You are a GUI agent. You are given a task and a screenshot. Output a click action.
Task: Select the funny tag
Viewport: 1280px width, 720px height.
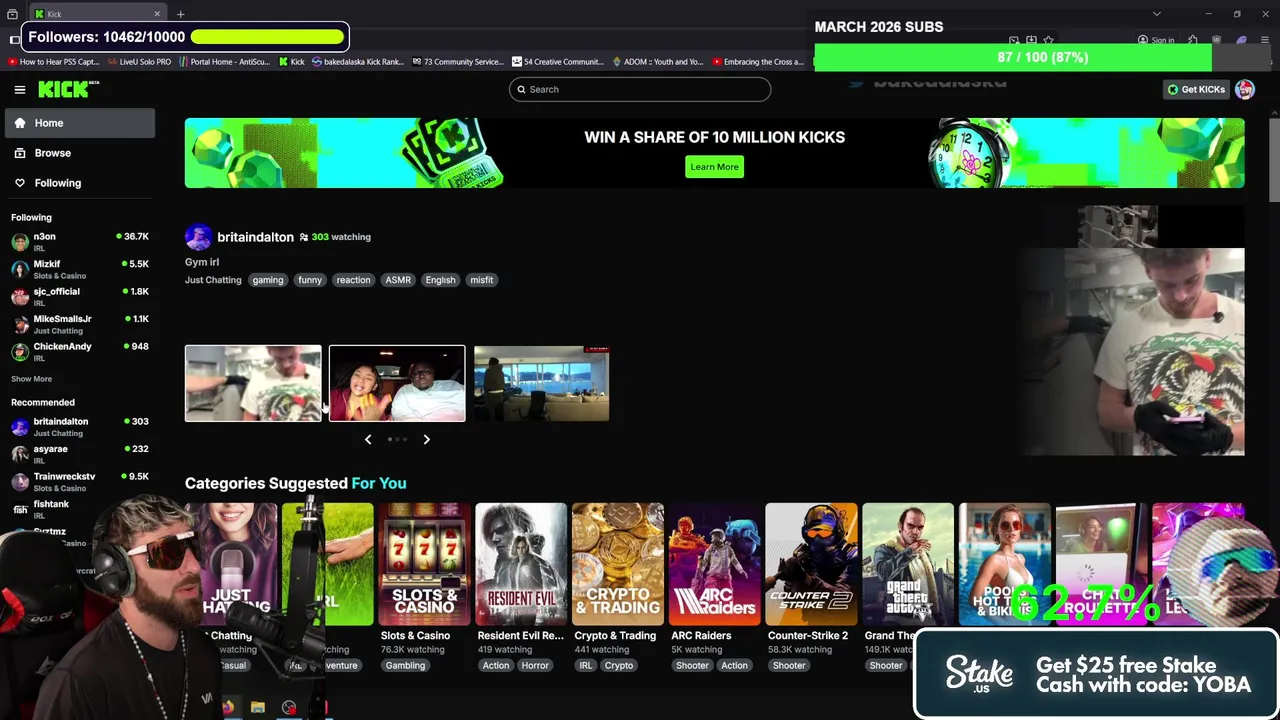click(310, 280)
